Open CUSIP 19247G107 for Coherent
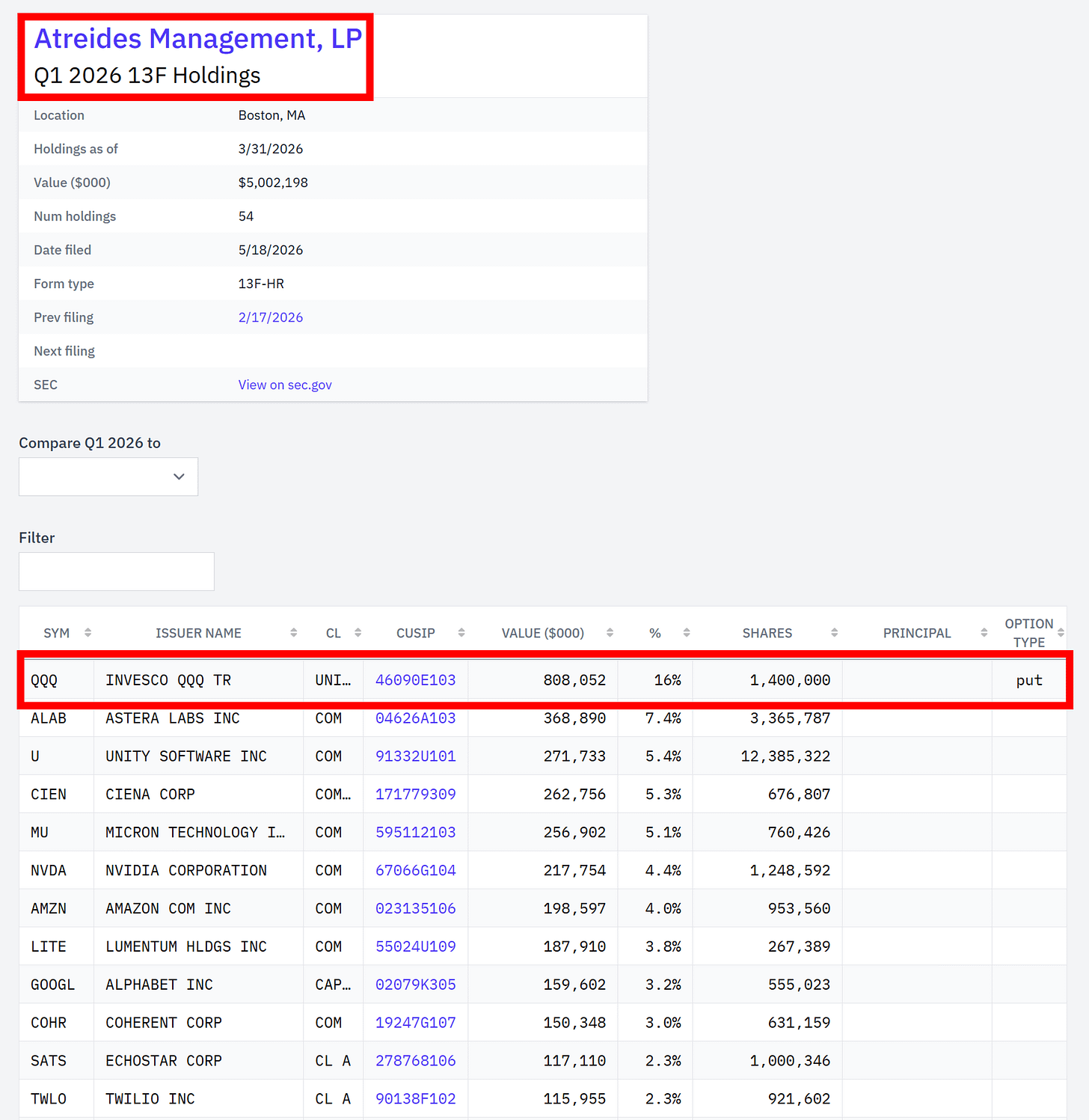 [x=416, y=1023]
